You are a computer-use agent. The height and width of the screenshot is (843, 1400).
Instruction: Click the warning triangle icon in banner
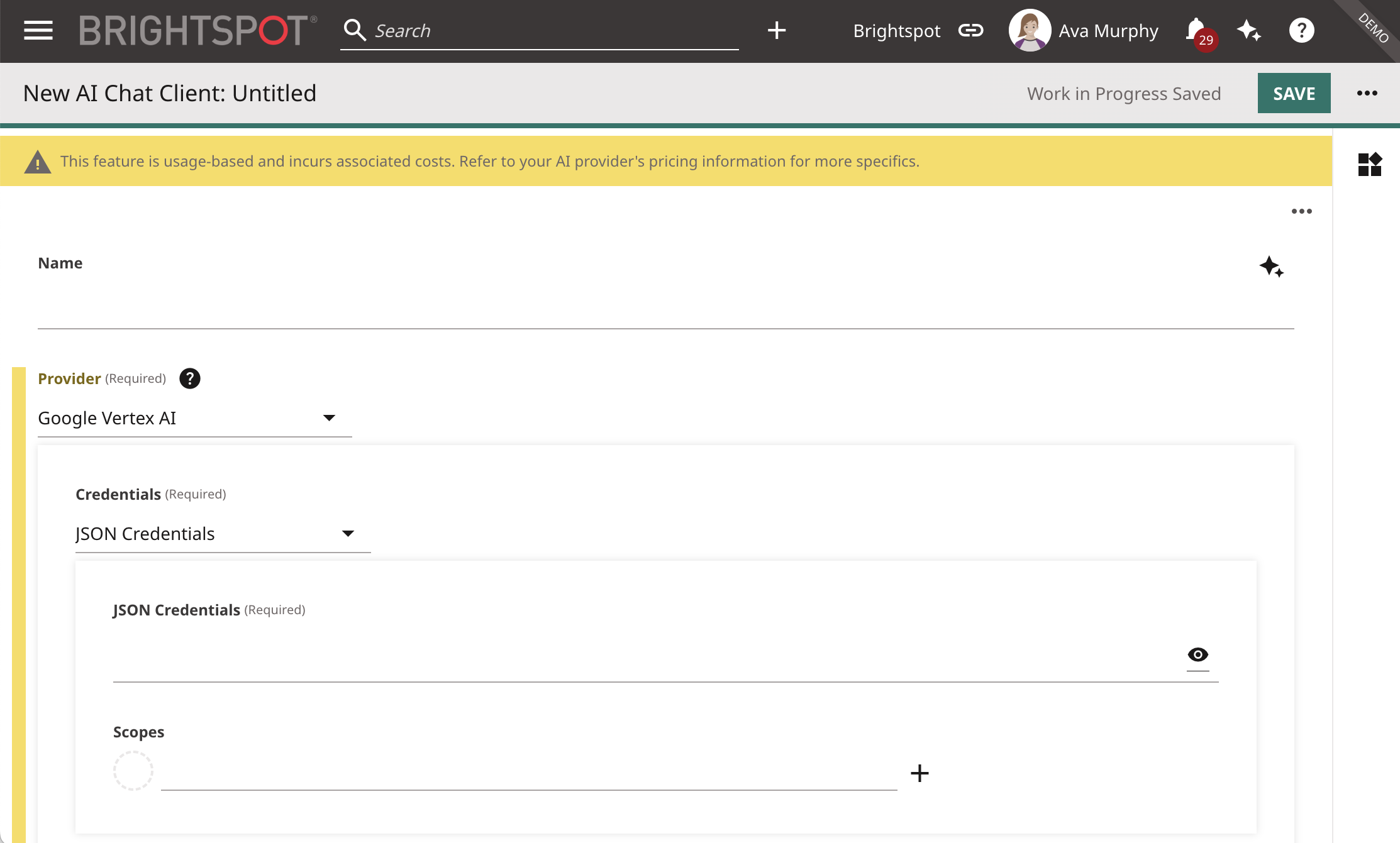[x=37, y=162]
